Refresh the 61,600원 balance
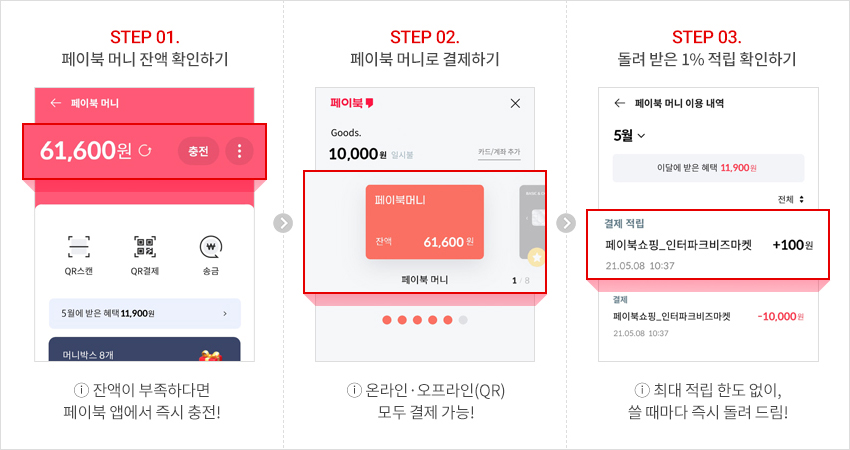The image size is (850, 450). (145, 151)
